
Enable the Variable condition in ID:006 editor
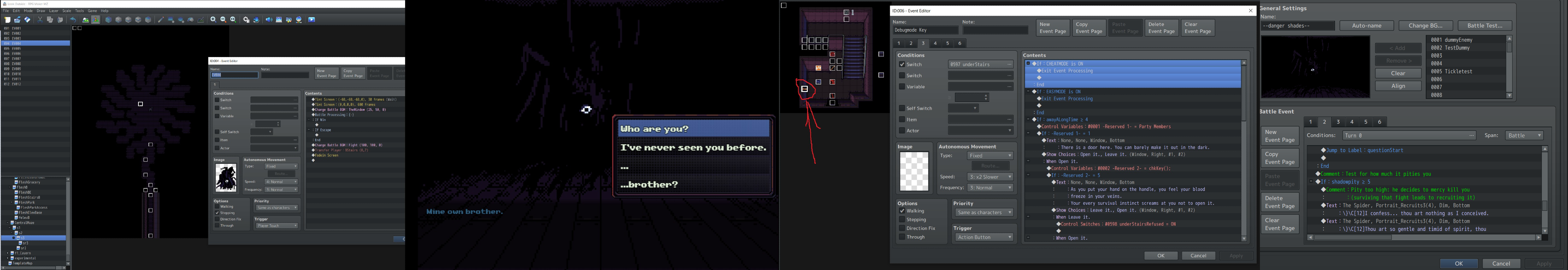pos(901,86)
